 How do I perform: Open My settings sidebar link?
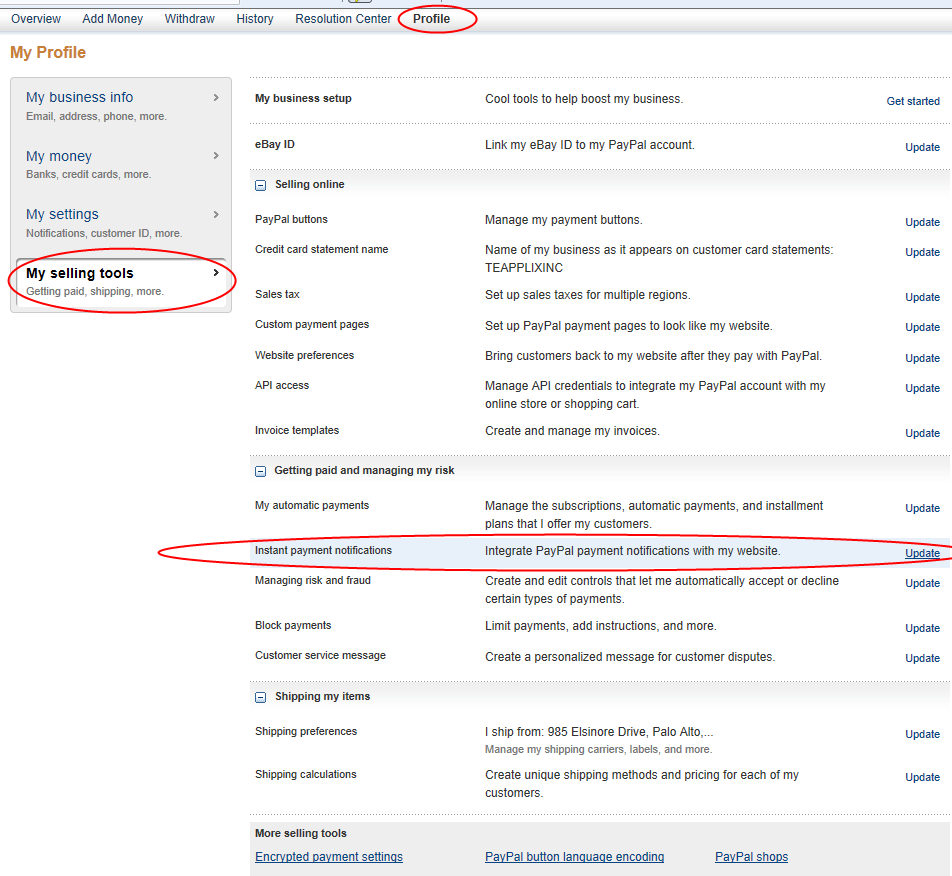coord(62,214)
